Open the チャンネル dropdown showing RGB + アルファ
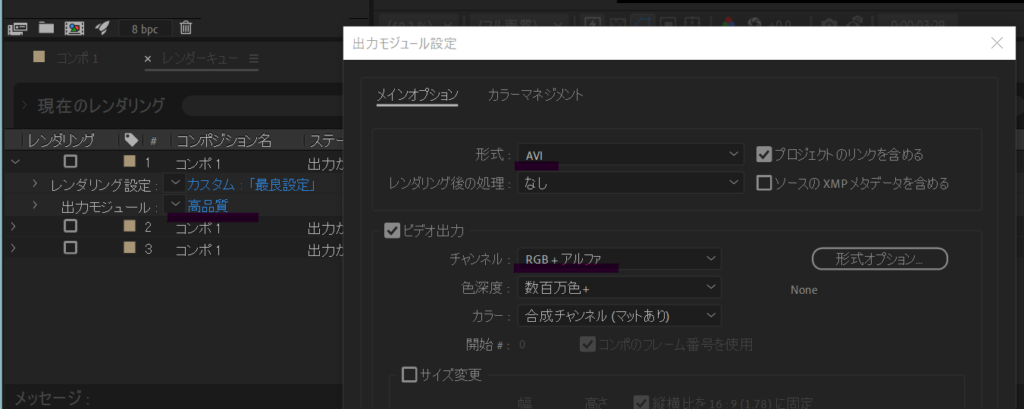The image size is (1024, 409). 619,259
